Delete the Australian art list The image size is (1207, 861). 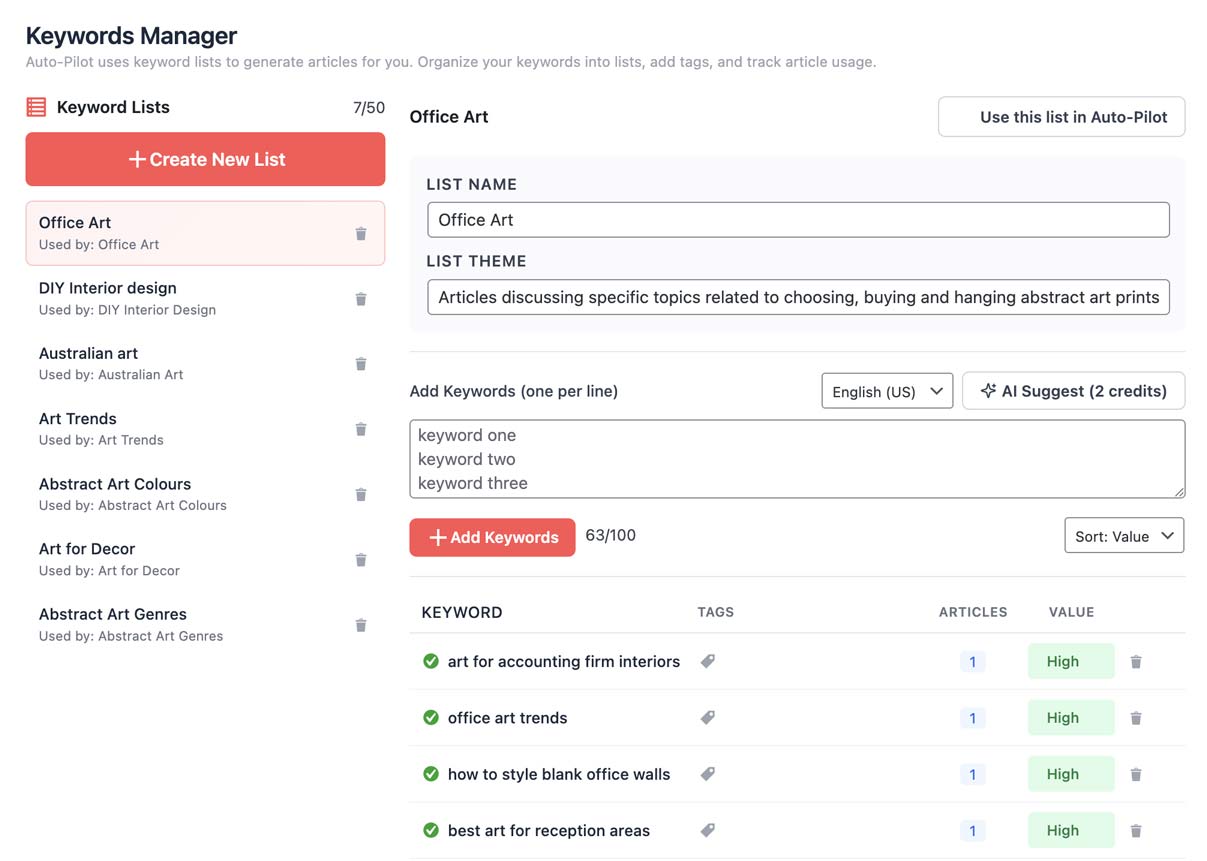(361, 363)
